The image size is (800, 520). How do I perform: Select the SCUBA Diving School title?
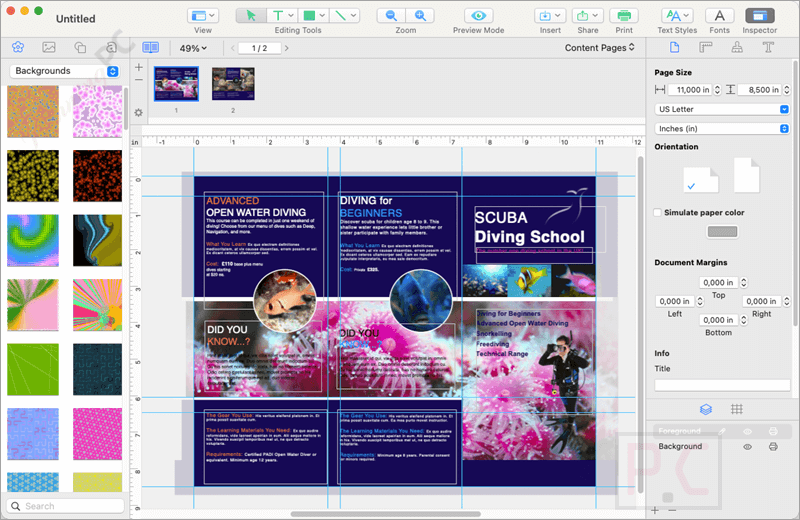pyautogui.click(x=529, y=228)
